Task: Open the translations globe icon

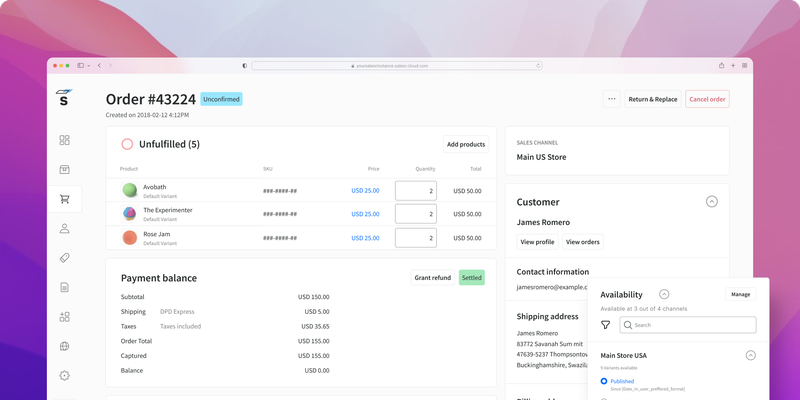Action: pos(64,346)
